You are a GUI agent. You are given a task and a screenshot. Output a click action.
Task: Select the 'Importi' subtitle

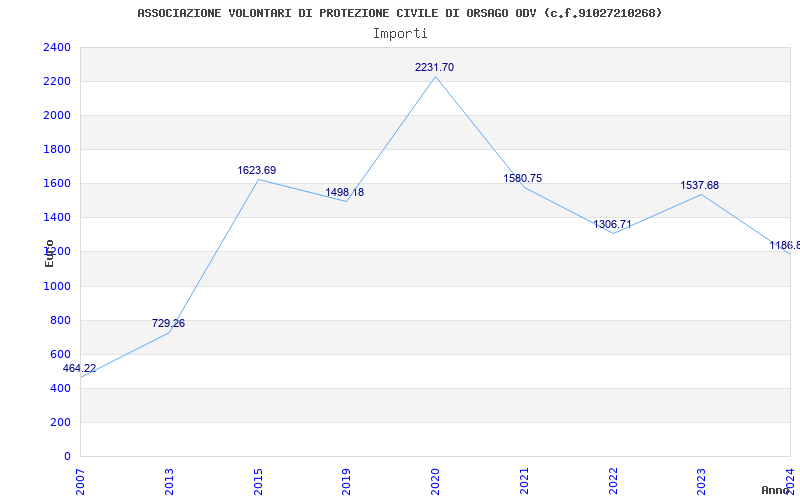(400, 34)
